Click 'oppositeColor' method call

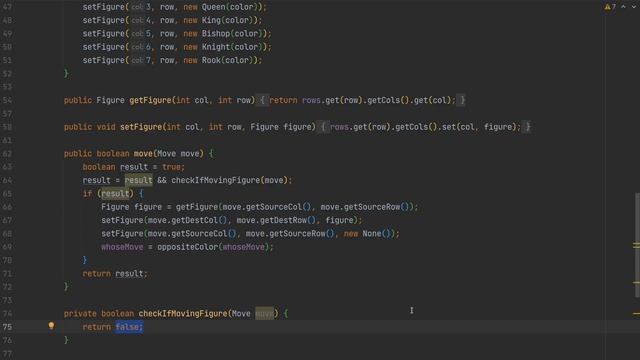click(187, 247)
